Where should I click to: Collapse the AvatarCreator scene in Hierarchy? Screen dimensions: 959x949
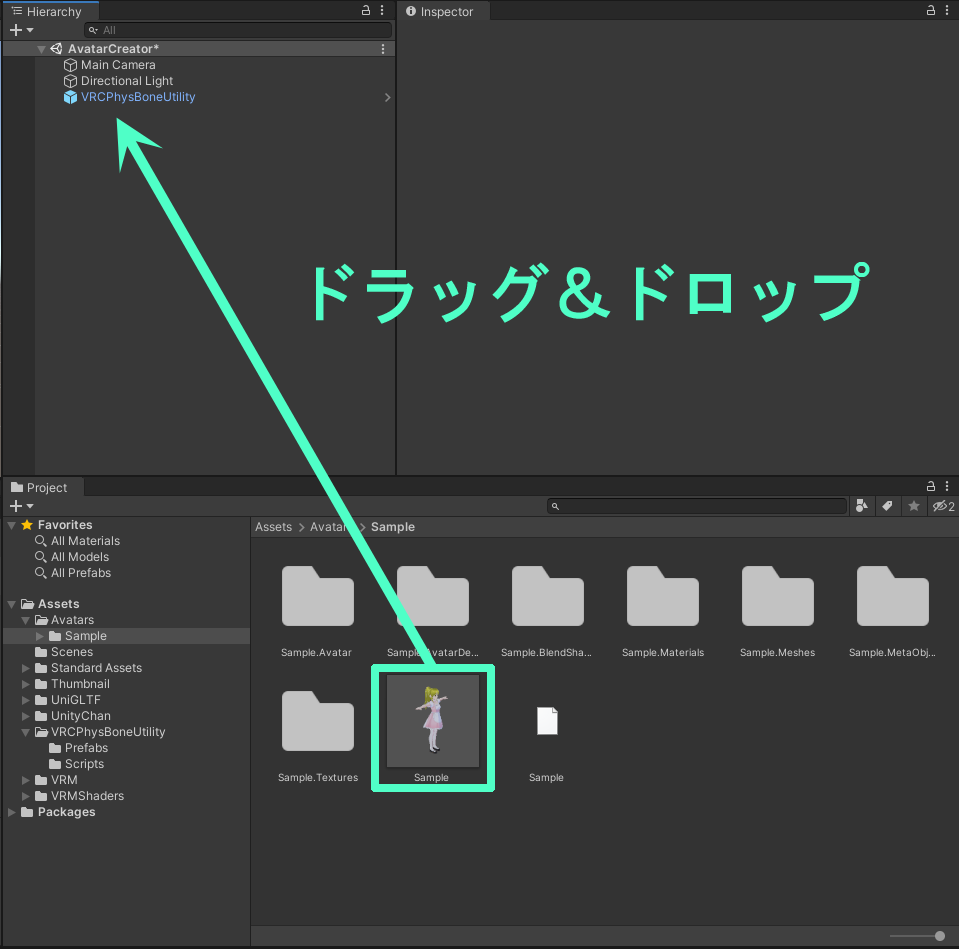tap(40, 48)
